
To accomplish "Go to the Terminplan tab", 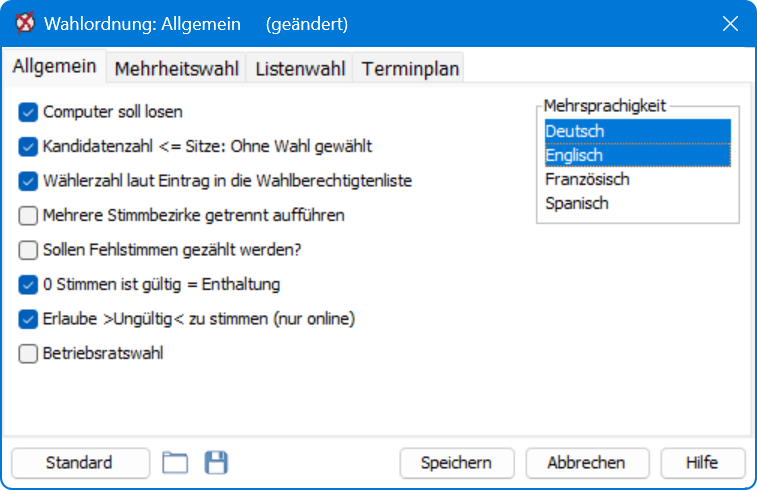I will pyautogui.click(x=409, y=69).
